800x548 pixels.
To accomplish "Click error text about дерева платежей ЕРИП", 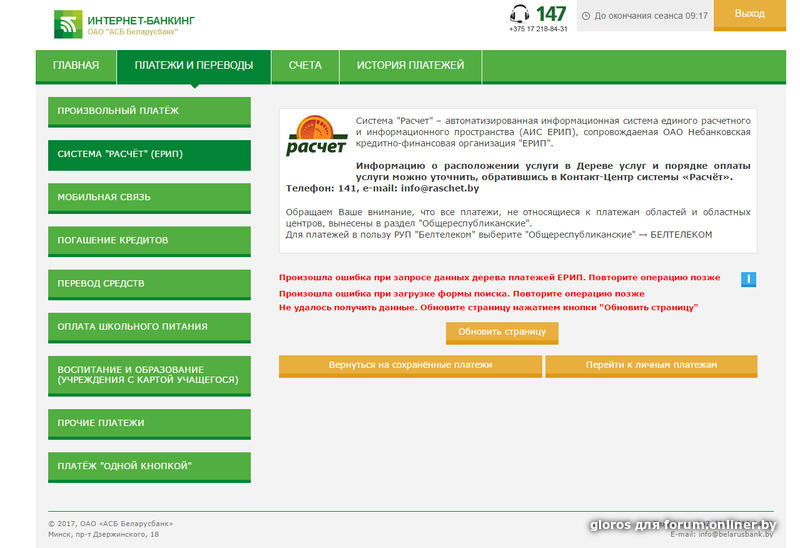I will coord(499,278).
